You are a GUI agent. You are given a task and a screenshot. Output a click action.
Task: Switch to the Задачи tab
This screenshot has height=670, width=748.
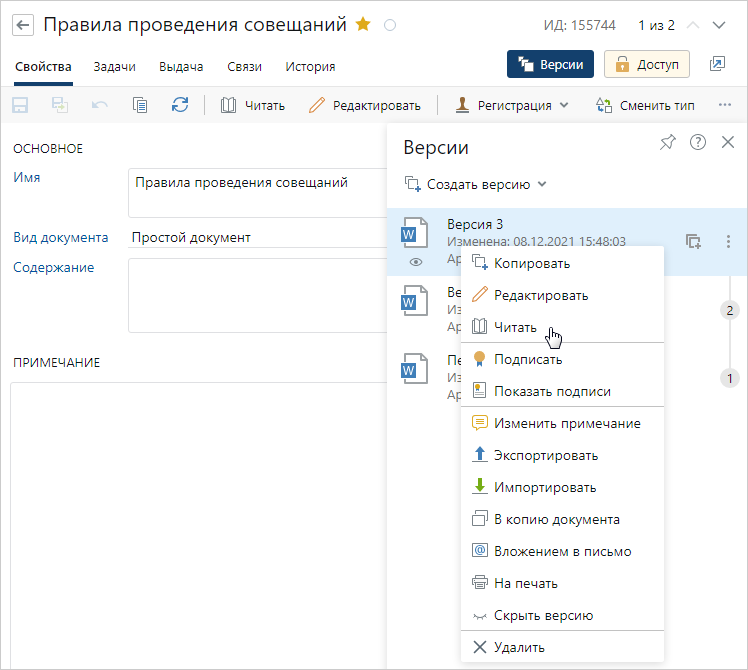coord(114,67)
